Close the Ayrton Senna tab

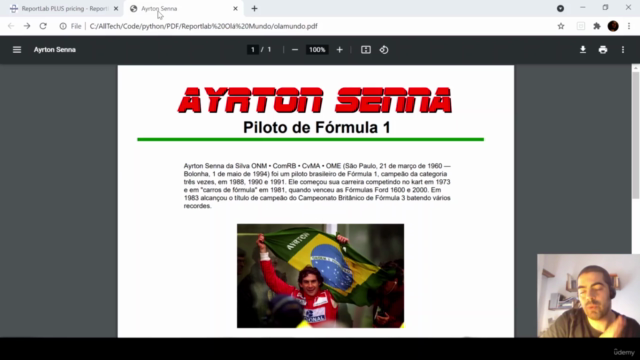tap(236, 9)
